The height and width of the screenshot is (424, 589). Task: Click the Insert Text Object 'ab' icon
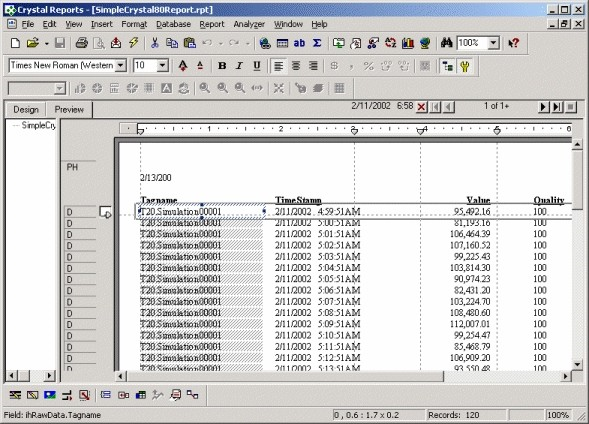(299, 43)
